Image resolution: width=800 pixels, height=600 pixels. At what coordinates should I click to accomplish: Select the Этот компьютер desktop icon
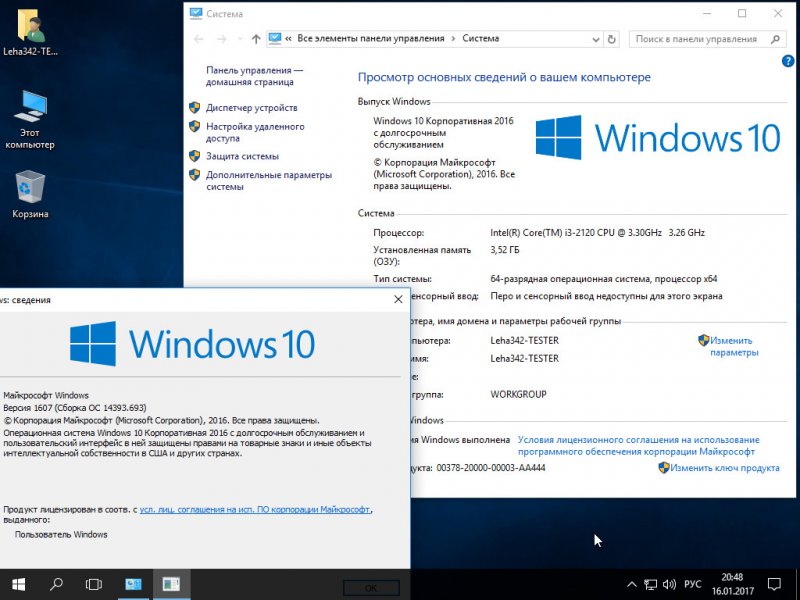pos(30,120)
